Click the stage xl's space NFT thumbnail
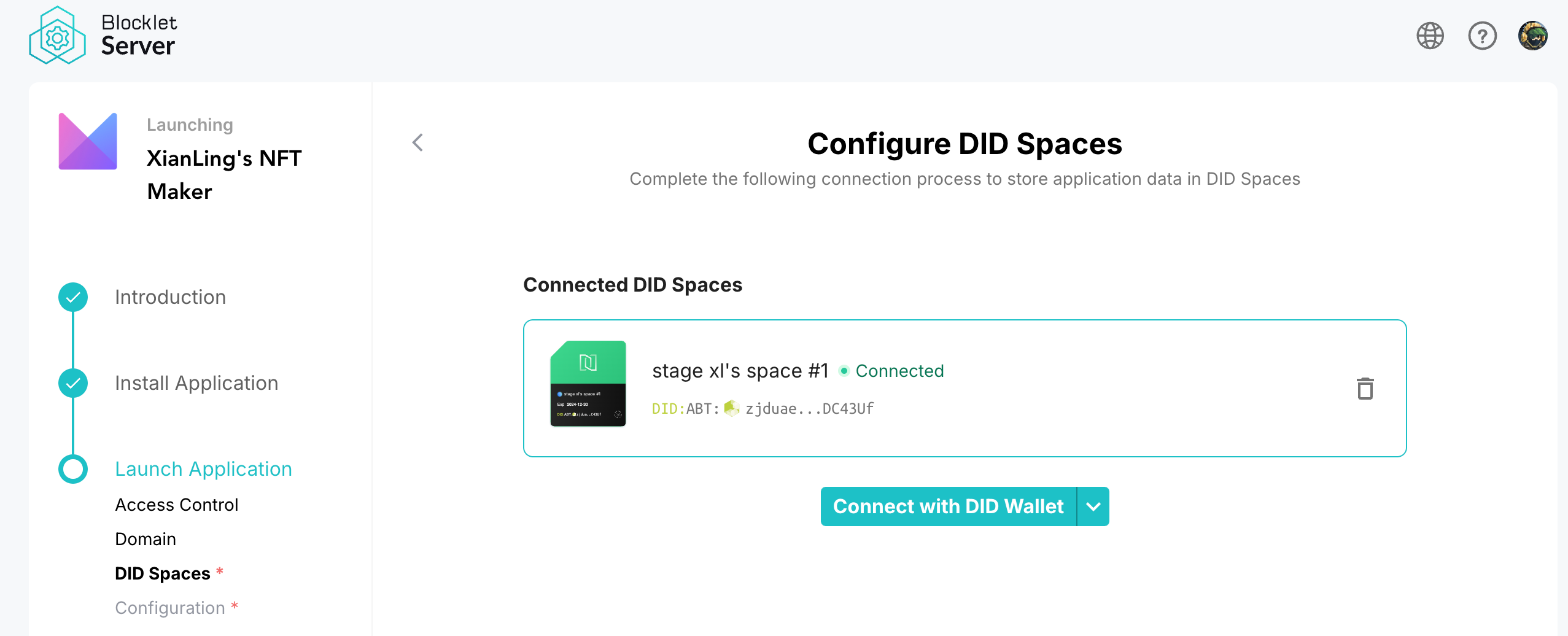The width and height of the screenshot is (1568, 636). pos(588,384)
